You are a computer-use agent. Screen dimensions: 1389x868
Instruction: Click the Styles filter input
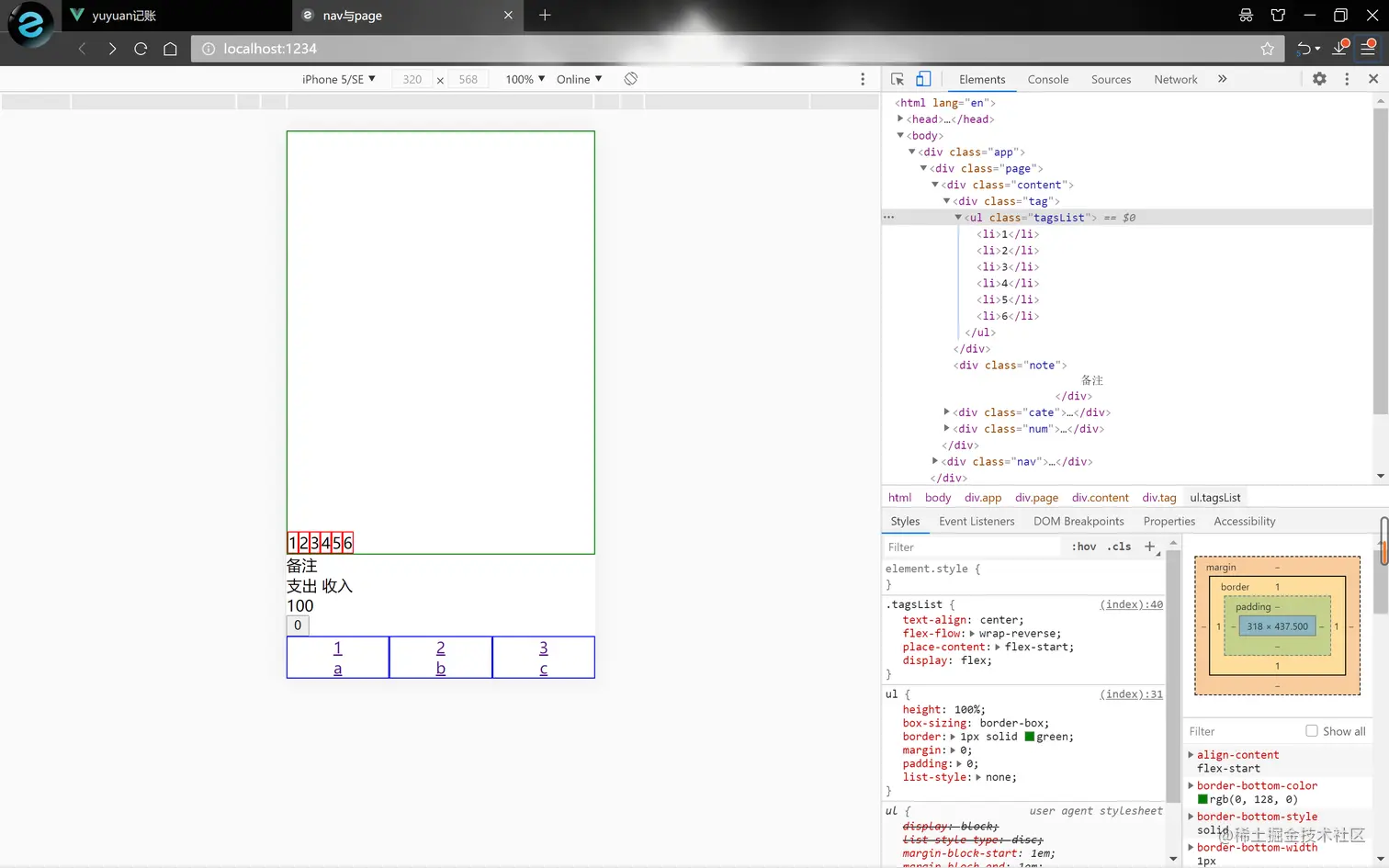(x=972, y=547)
